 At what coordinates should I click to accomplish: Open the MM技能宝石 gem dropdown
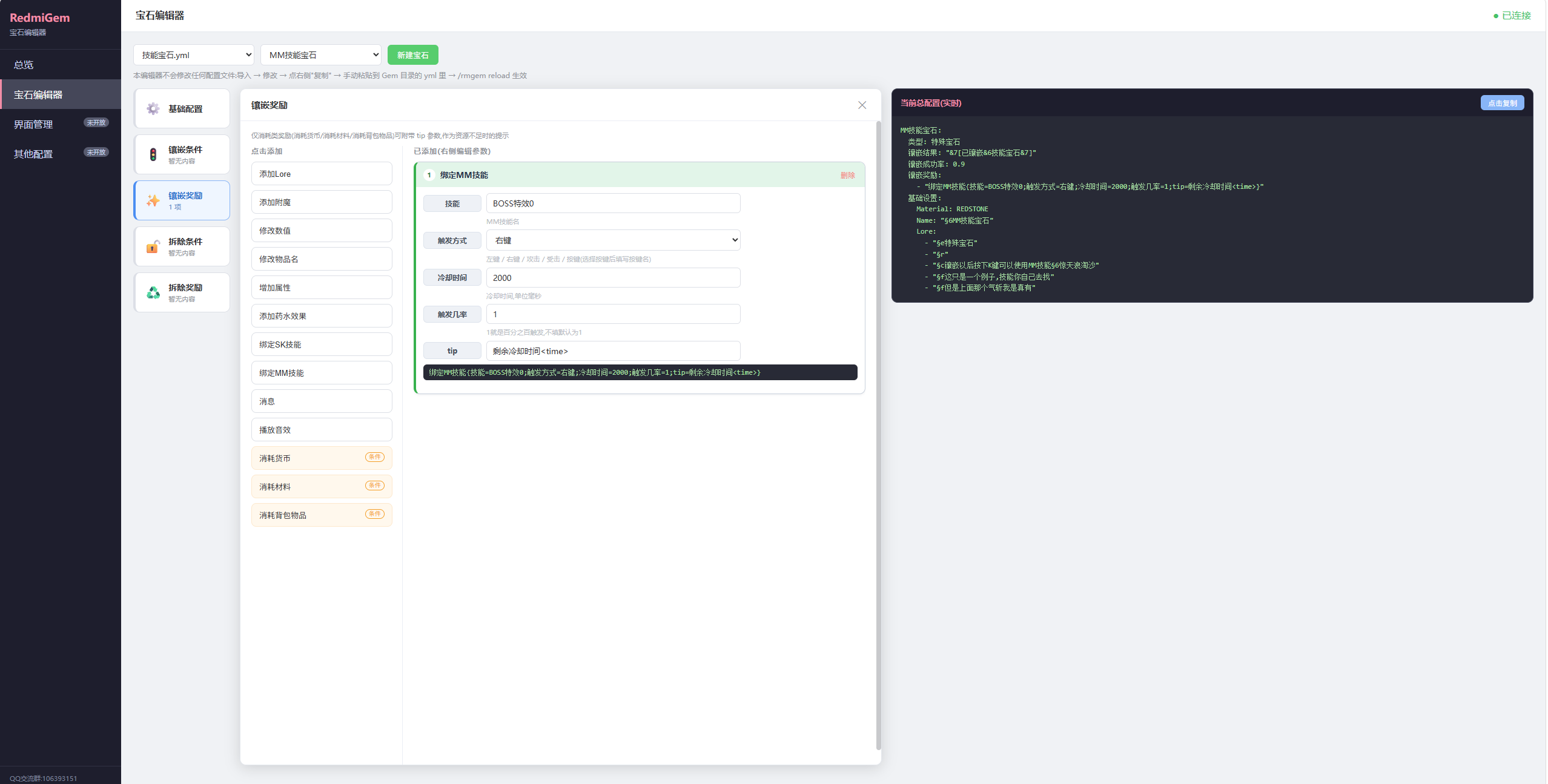321,55
